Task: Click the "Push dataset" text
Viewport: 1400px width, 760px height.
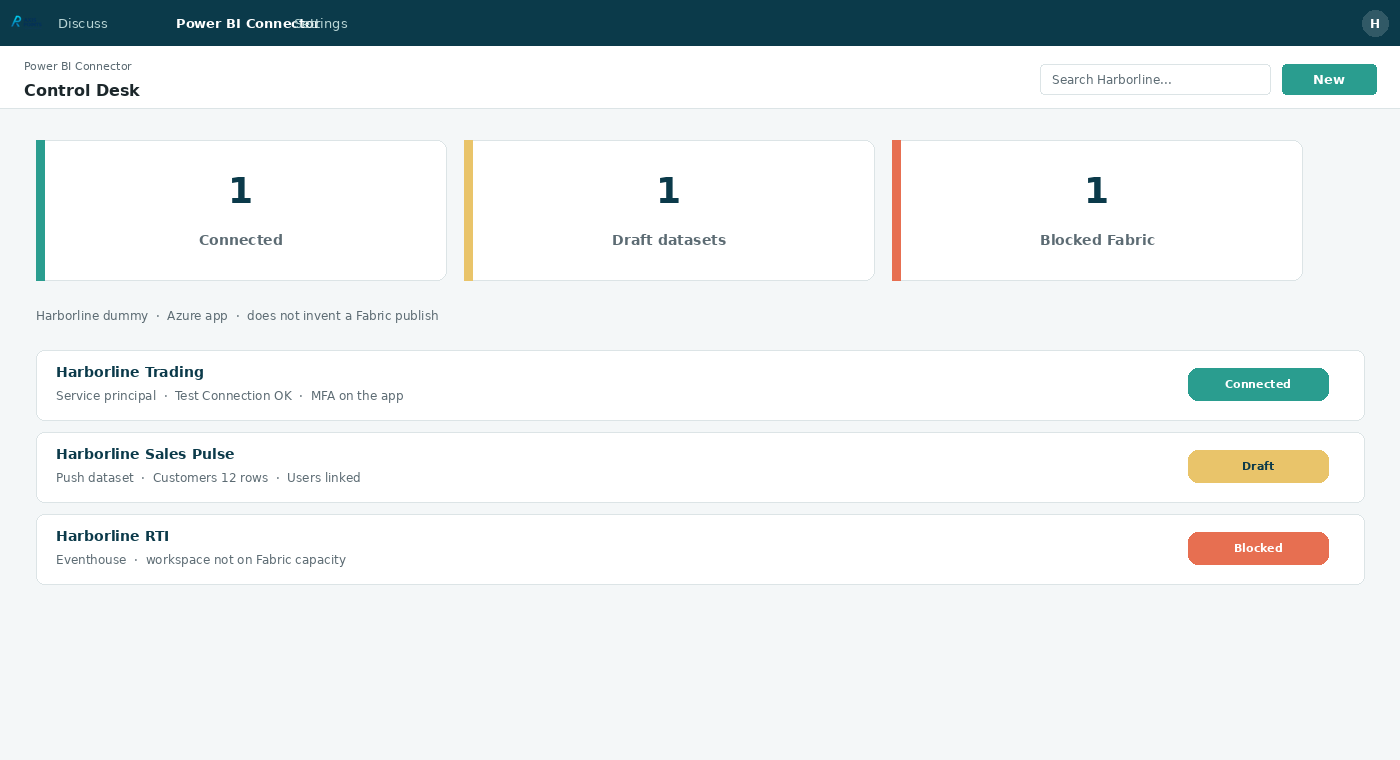Action: pos(95,478)
